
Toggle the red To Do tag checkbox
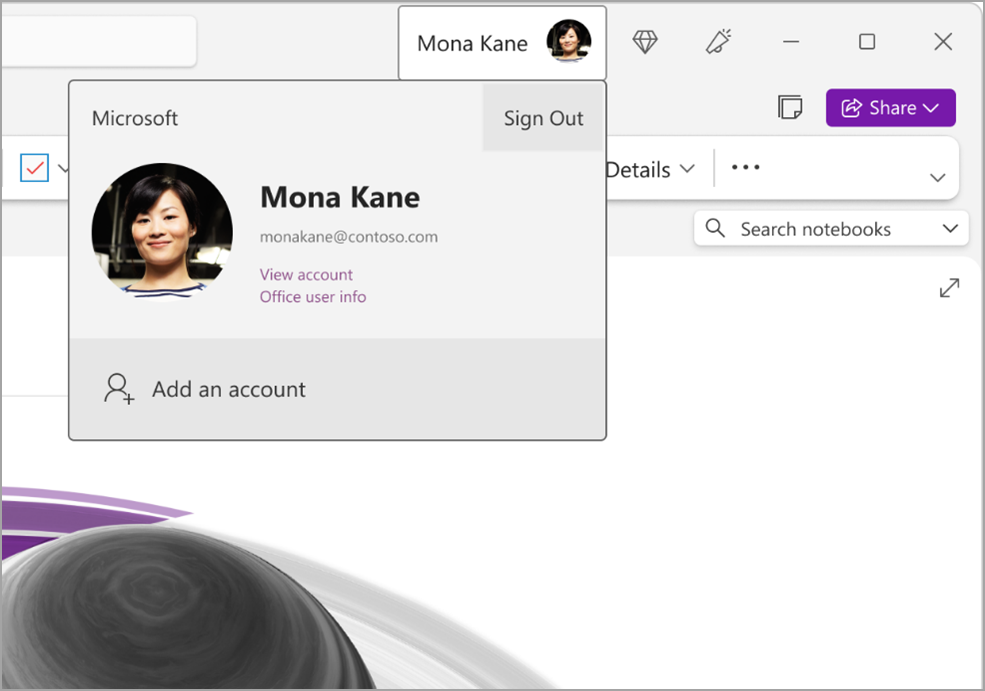tap(33, 168)
